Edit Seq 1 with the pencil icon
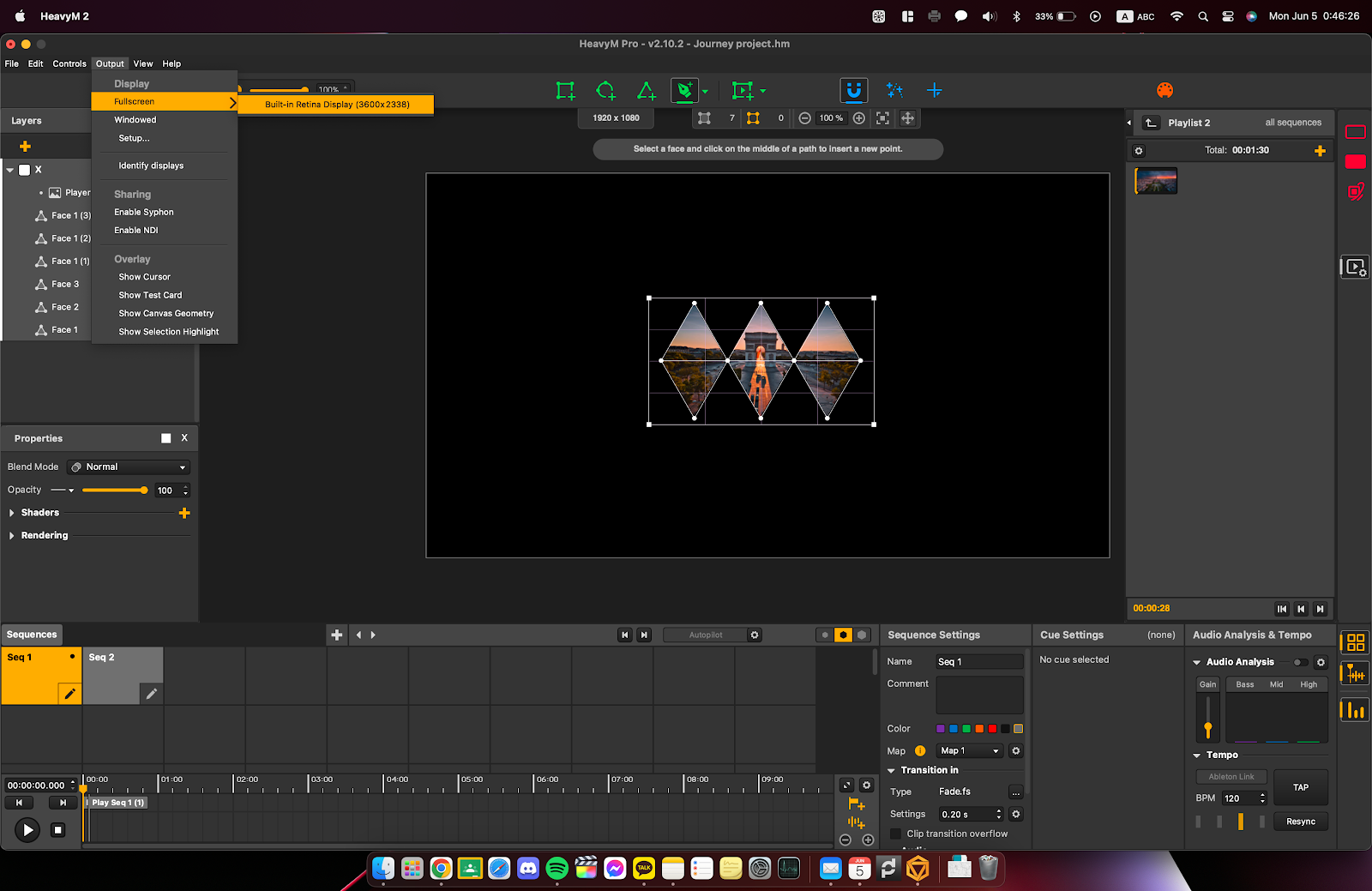The height and width of the screenshot is (891, 1372). coord(69,694)
